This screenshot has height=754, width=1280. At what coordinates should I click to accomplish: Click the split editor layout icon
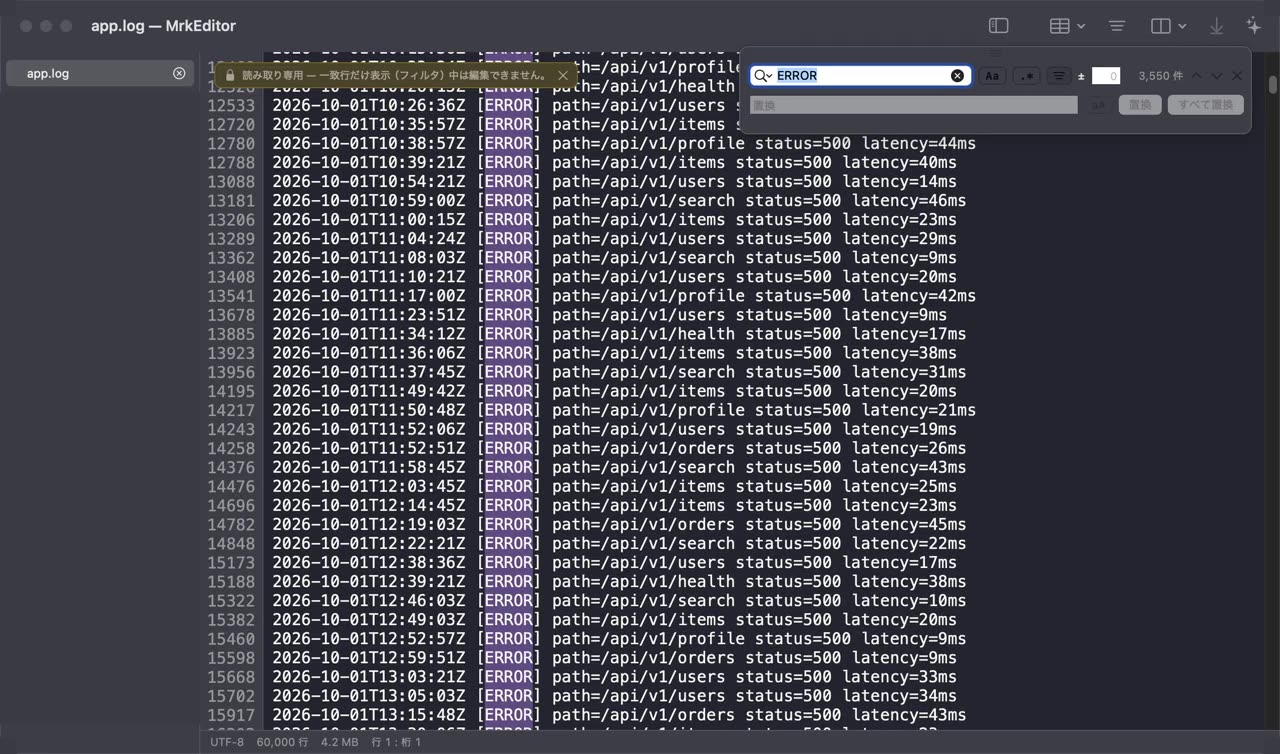click(x=1161, y=26)
